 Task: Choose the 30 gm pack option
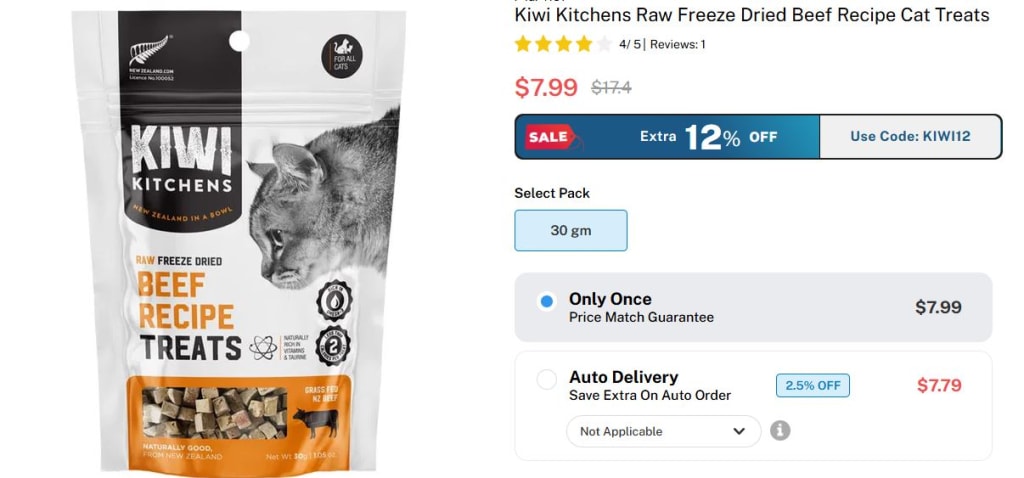(x=571, y=231)
